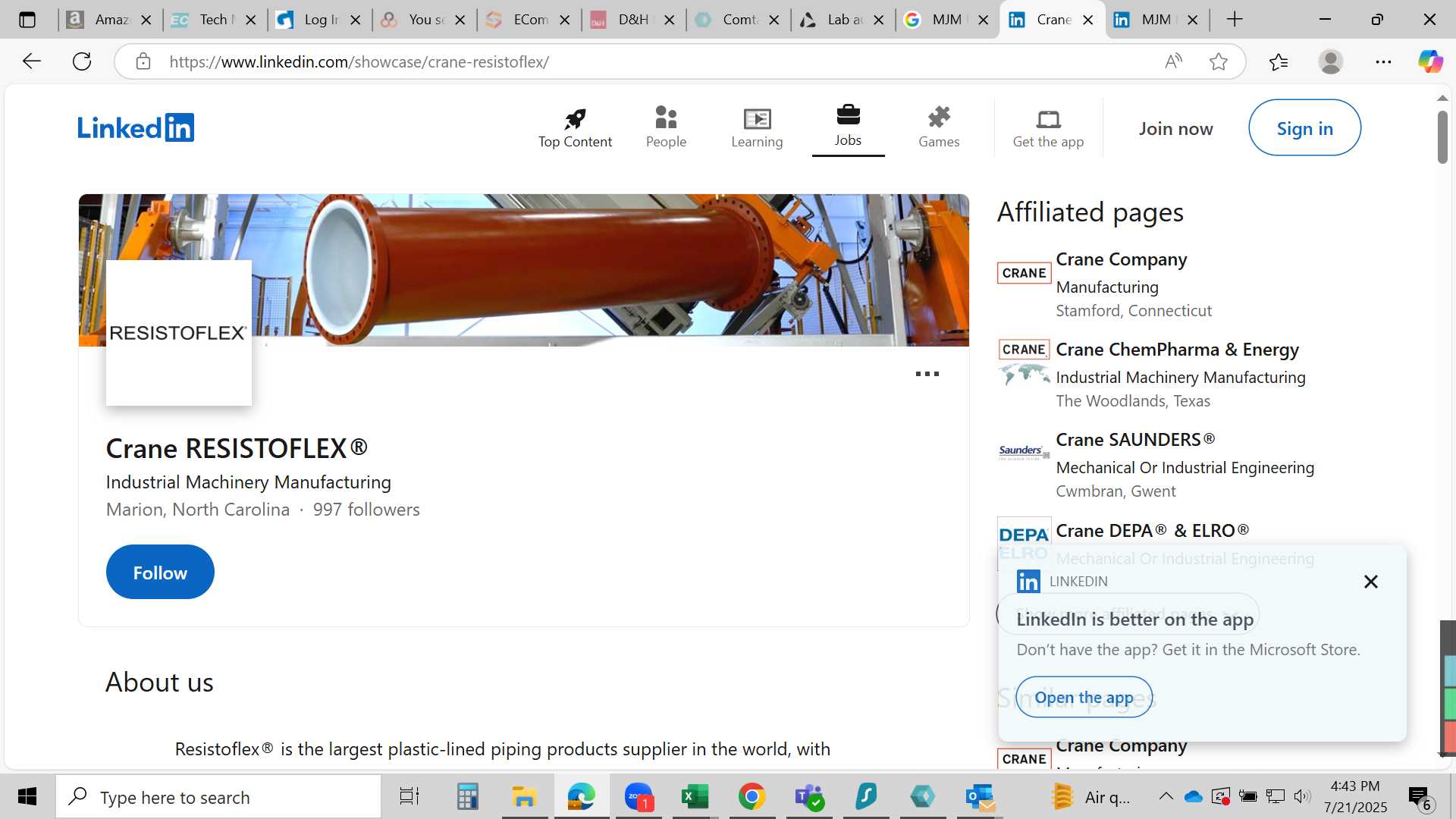
Task: Open the three-dot more options menu
Action: 927,374
